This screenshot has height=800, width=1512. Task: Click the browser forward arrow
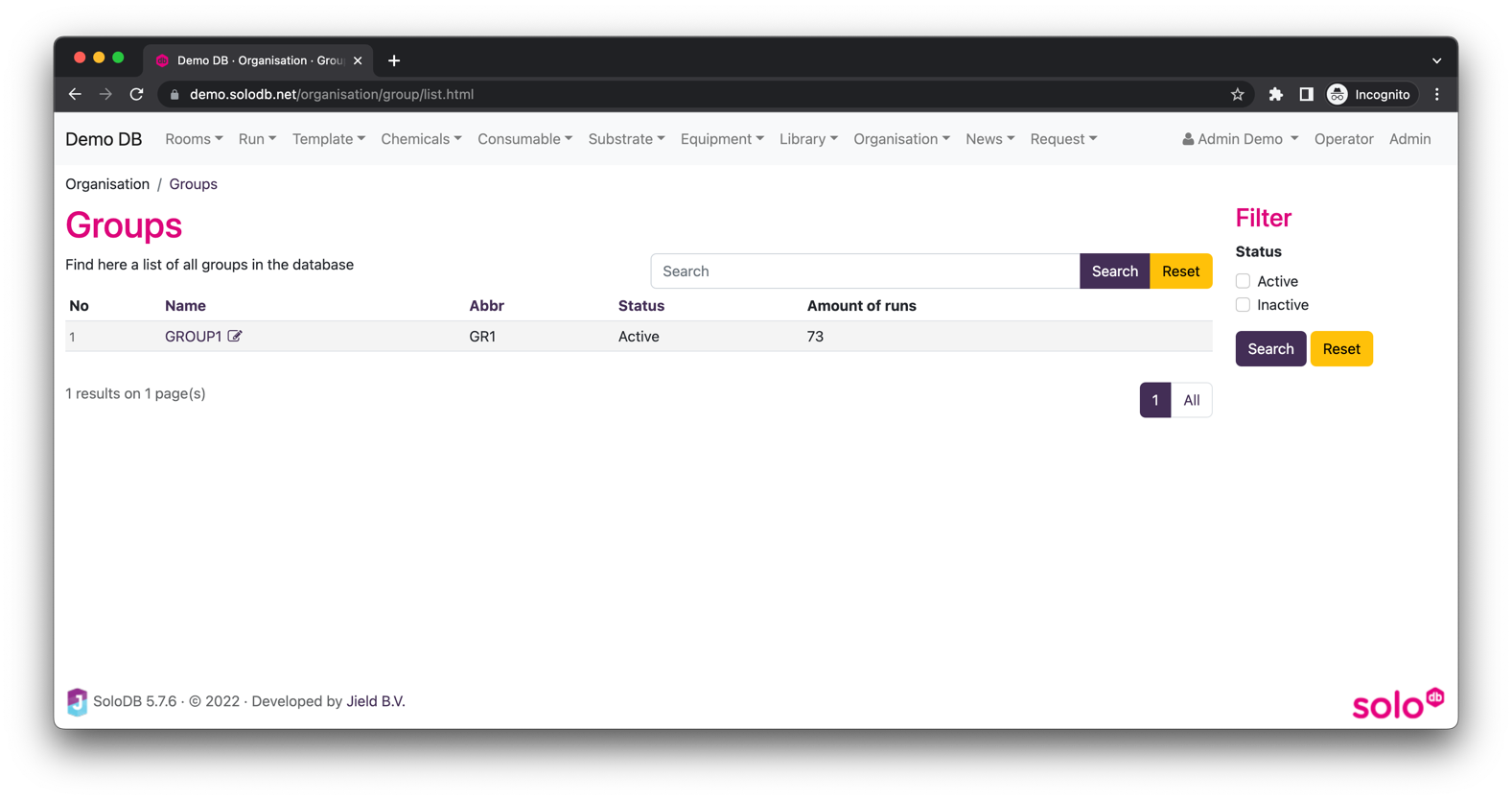[105, 94]
